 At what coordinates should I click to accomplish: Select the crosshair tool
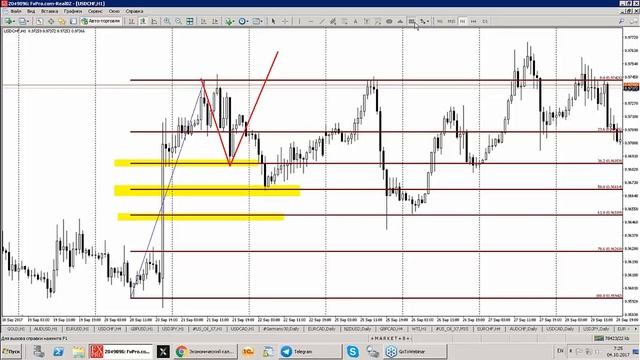[285, 21]
